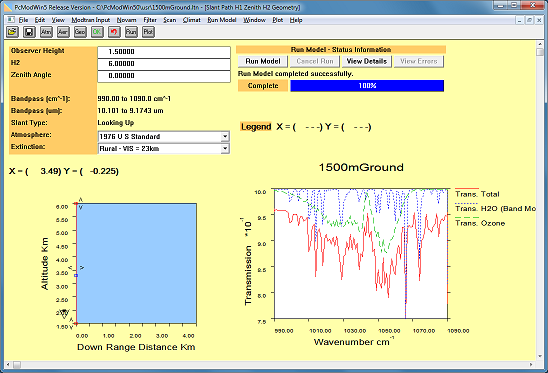Viewport: 548px width, 373px height.
Task: Click the Cancel Run button
Action: (x=315, y=61)
